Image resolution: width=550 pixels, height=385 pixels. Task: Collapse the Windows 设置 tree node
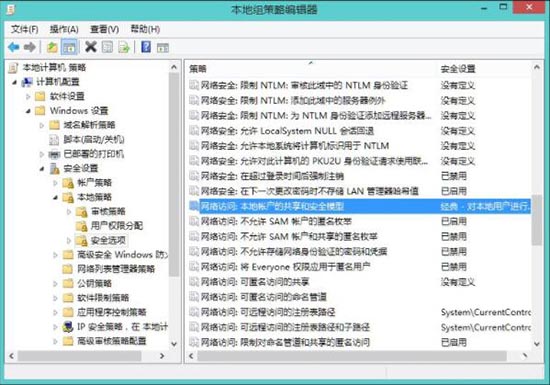pos(28,111)
